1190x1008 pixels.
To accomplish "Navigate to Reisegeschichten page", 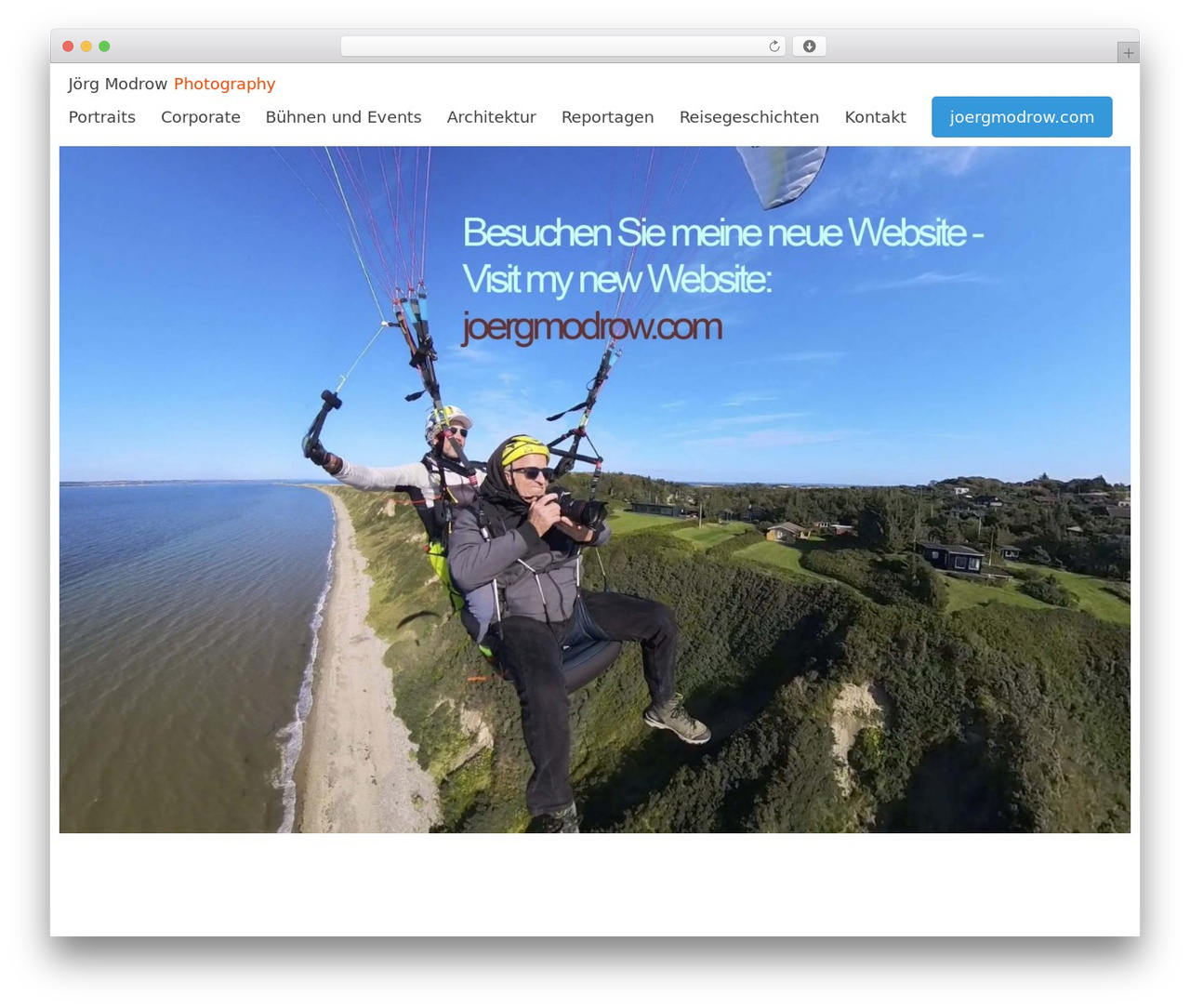I will tap(749, 117).
